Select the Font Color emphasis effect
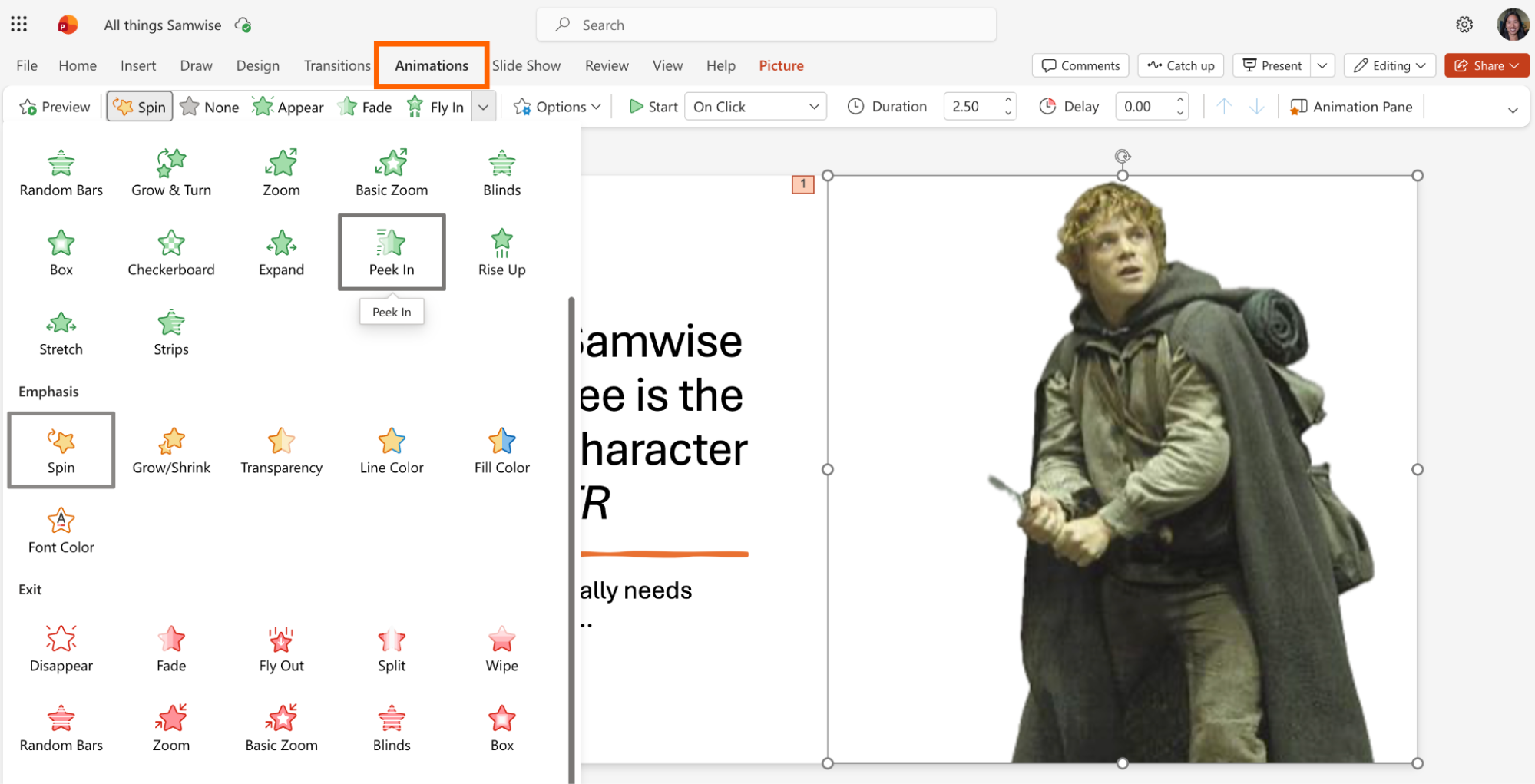 [x=61, y=531]
